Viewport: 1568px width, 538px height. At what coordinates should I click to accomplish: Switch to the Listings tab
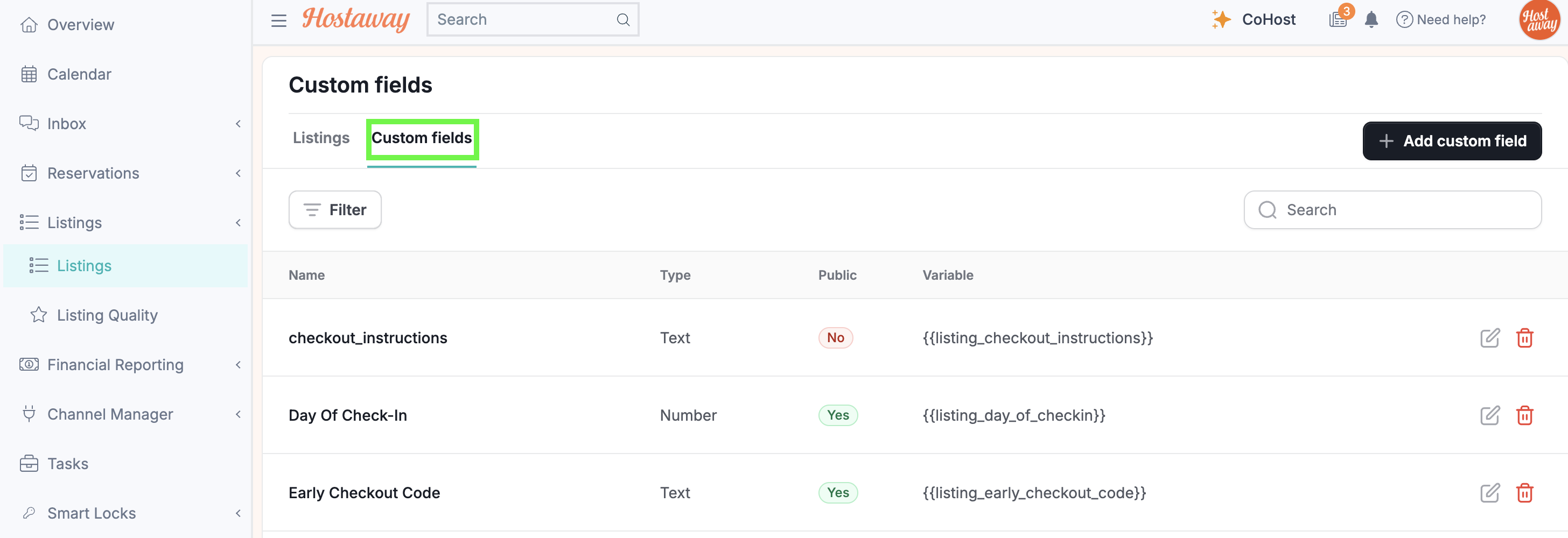pos(321,138)
